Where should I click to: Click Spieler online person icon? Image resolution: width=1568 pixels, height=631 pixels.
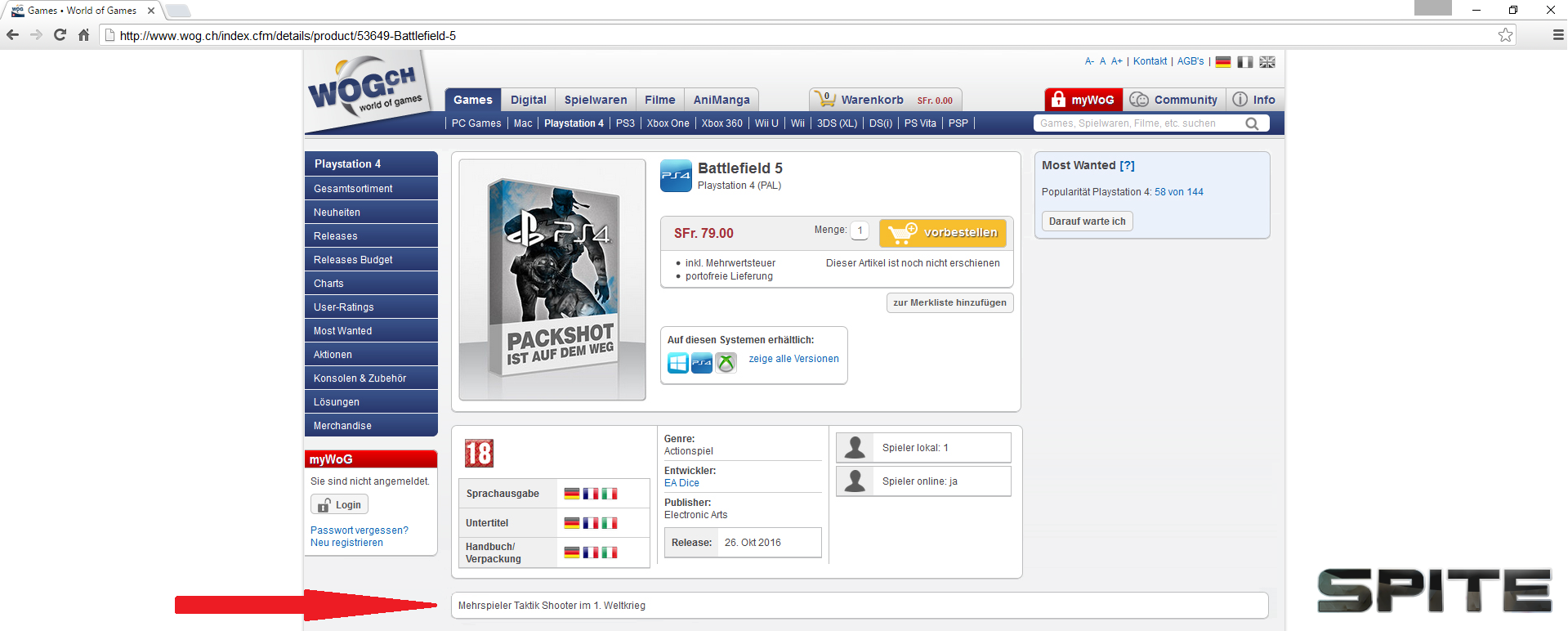[855, 481]
